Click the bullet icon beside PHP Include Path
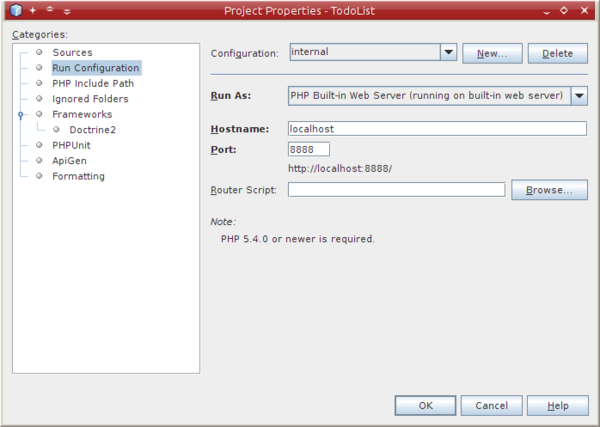600x427 pixels. (x=40, y=83)
